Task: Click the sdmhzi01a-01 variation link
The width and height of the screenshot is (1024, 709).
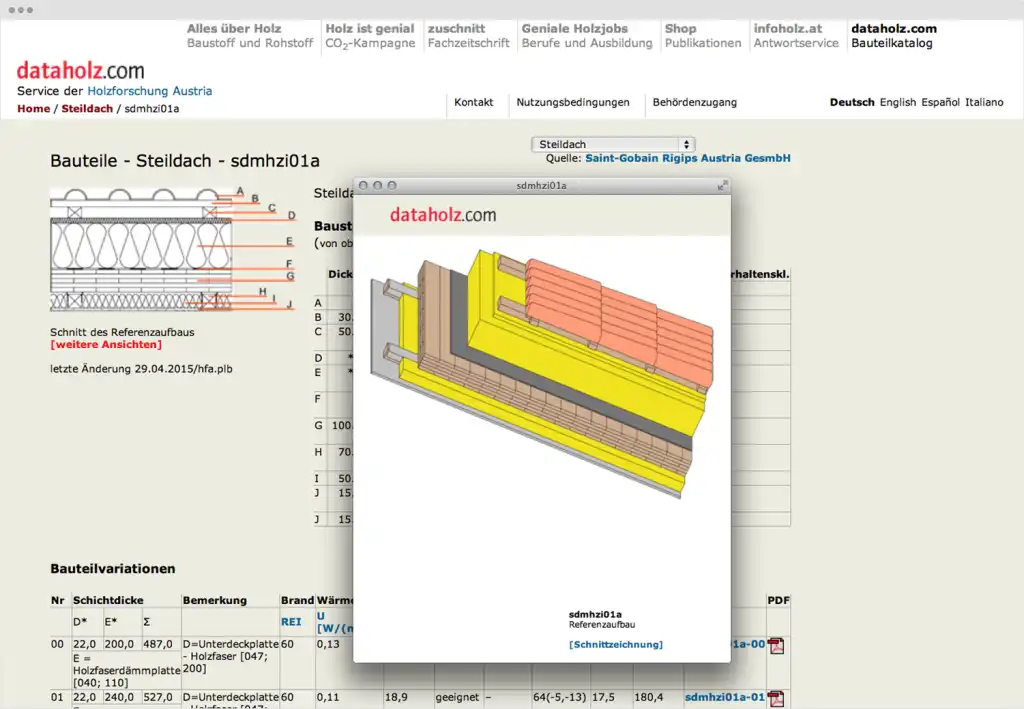Action: [724, 697]
